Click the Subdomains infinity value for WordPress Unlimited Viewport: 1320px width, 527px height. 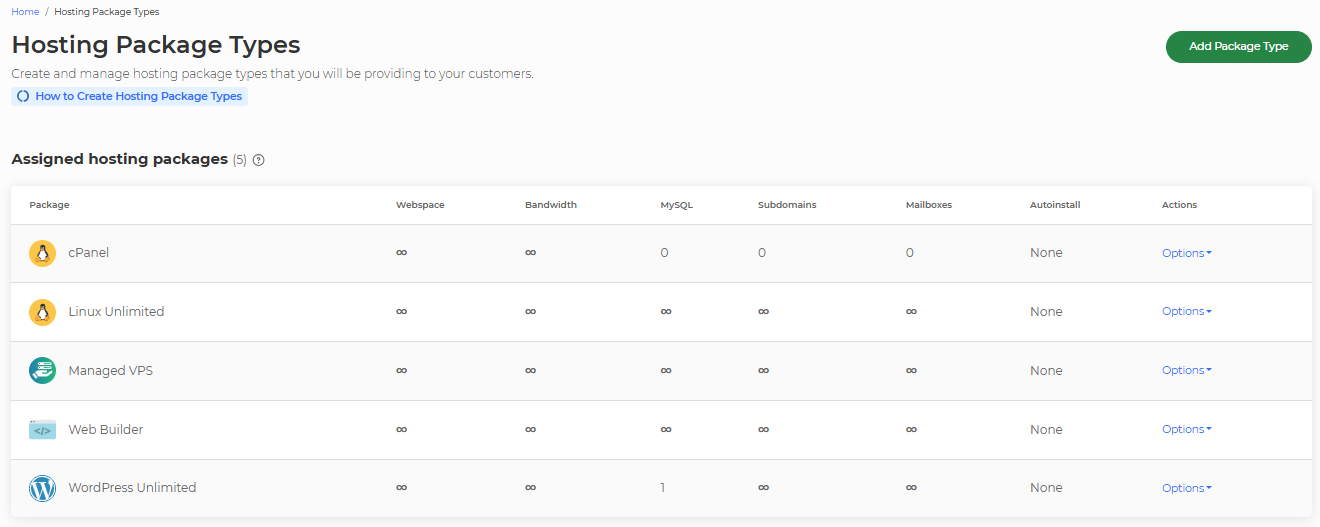pyautogui.click(x=763, y=488)
